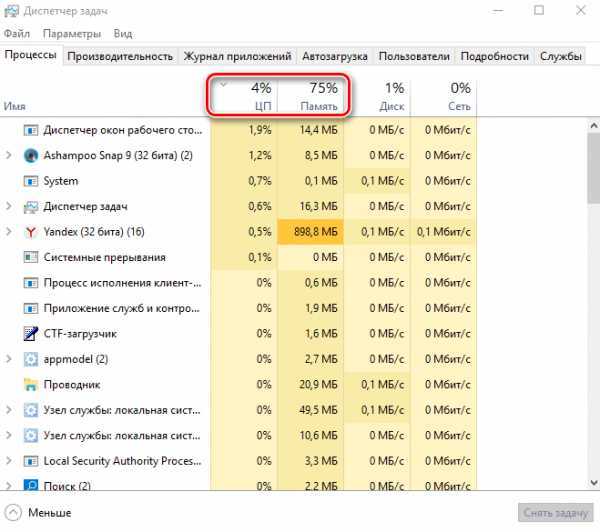
Task: Click the Диспетчер окон рабочего стола process icon
Action: click(x=31, y=130)
